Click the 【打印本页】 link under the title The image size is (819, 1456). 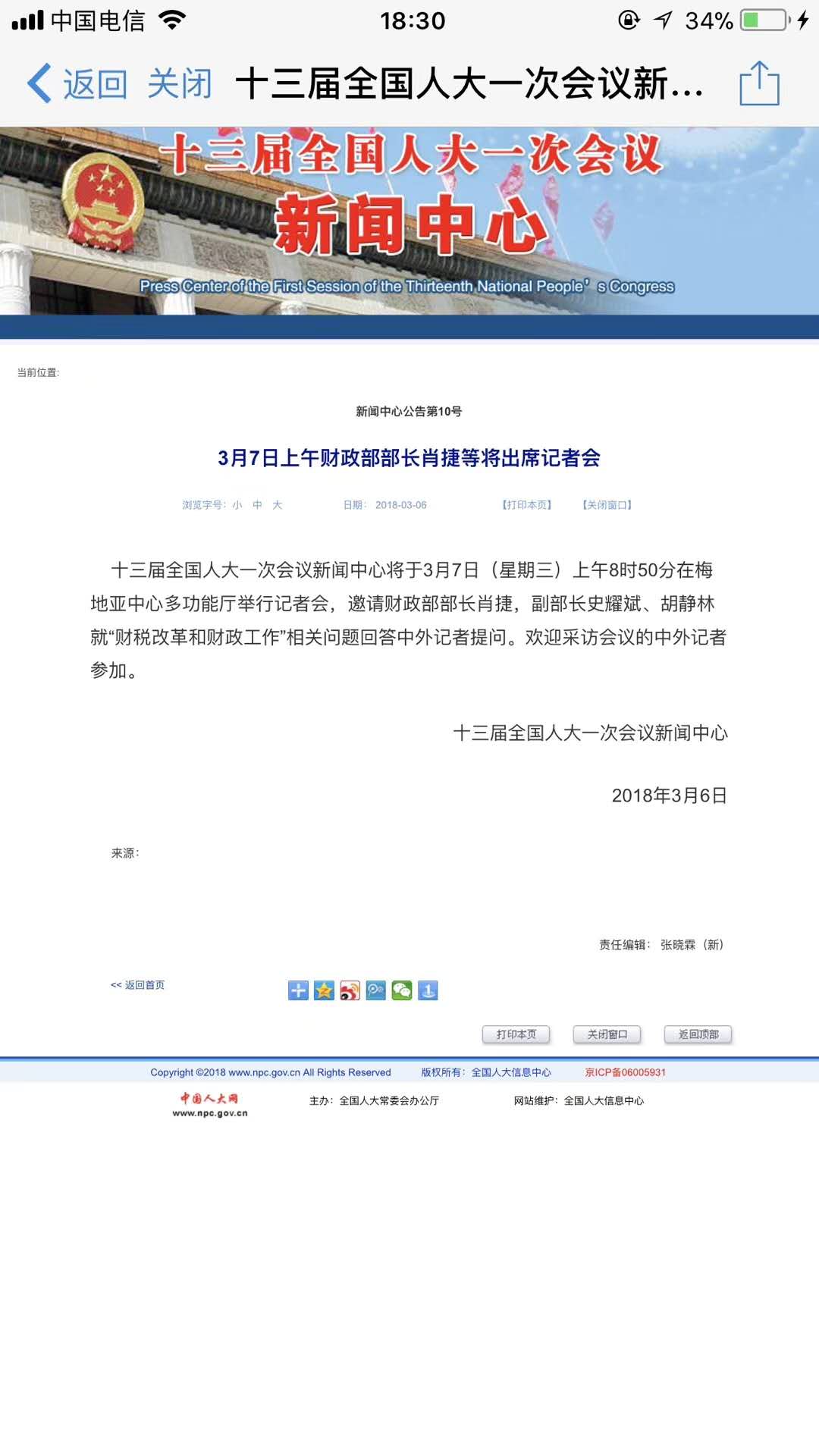[527, 505]
